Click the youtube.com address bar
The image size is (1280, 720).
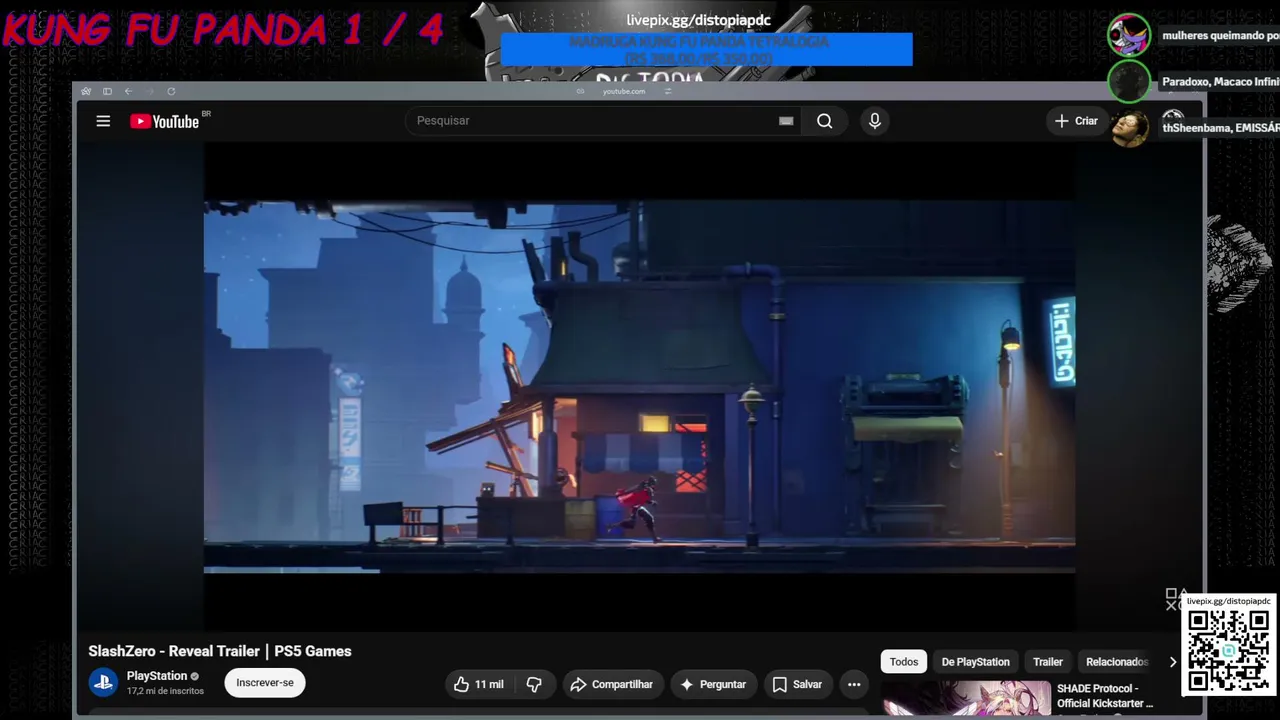[624, 91]
